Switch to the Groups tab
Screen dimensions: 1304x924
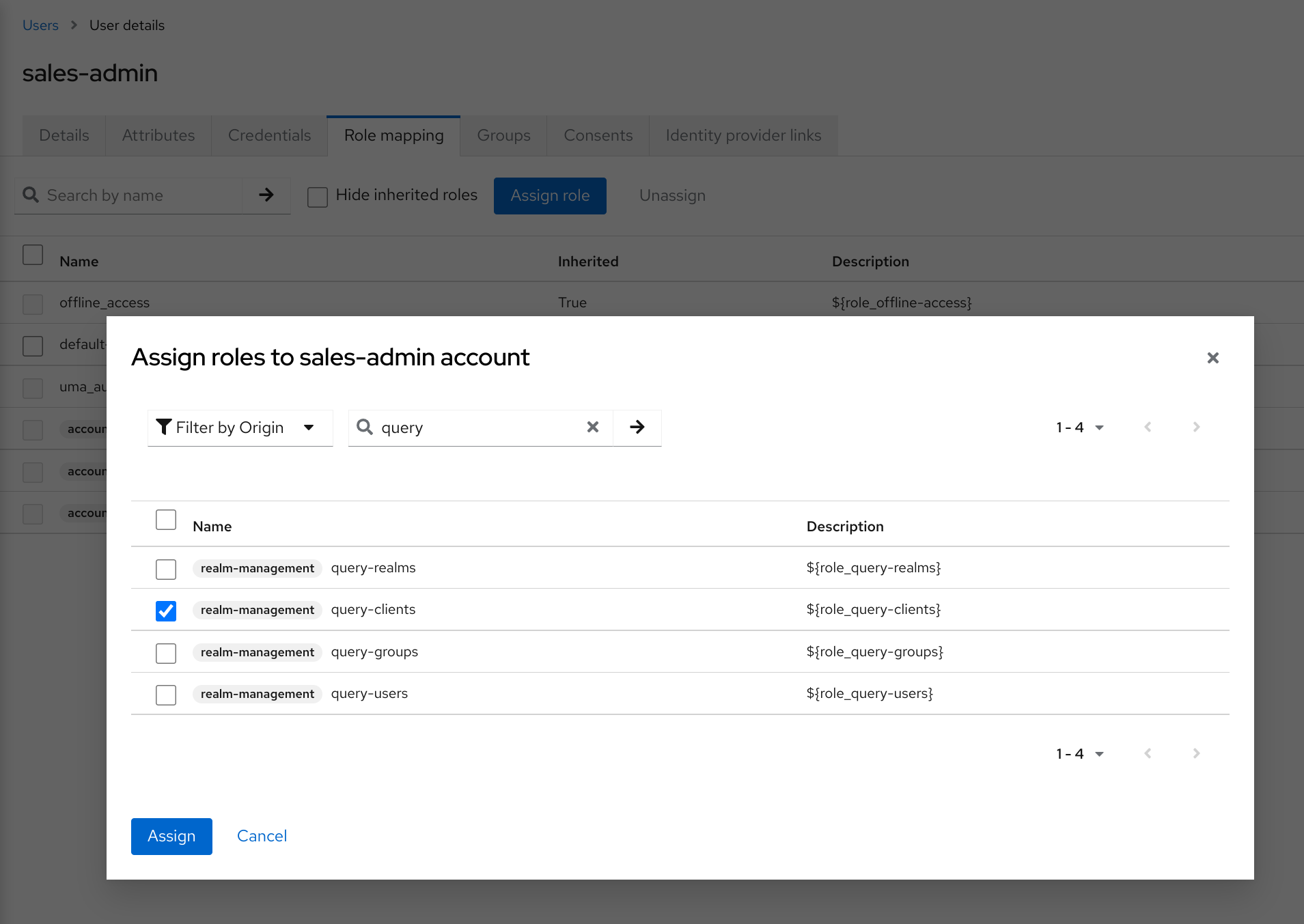[x=503, y=135]
